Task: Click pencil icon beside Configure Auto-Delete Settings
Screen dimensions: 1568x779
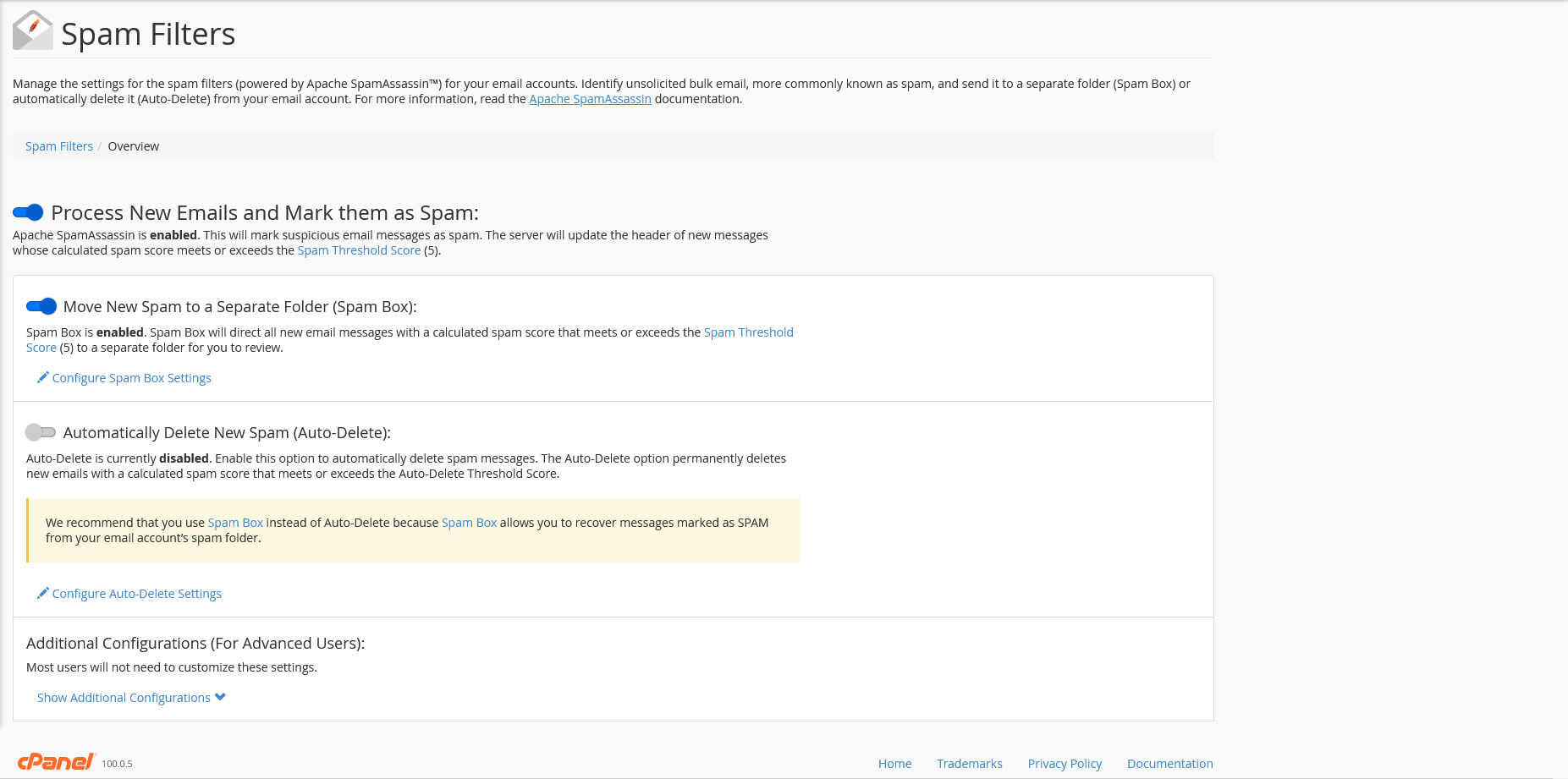Action: [x=42, y=593]
